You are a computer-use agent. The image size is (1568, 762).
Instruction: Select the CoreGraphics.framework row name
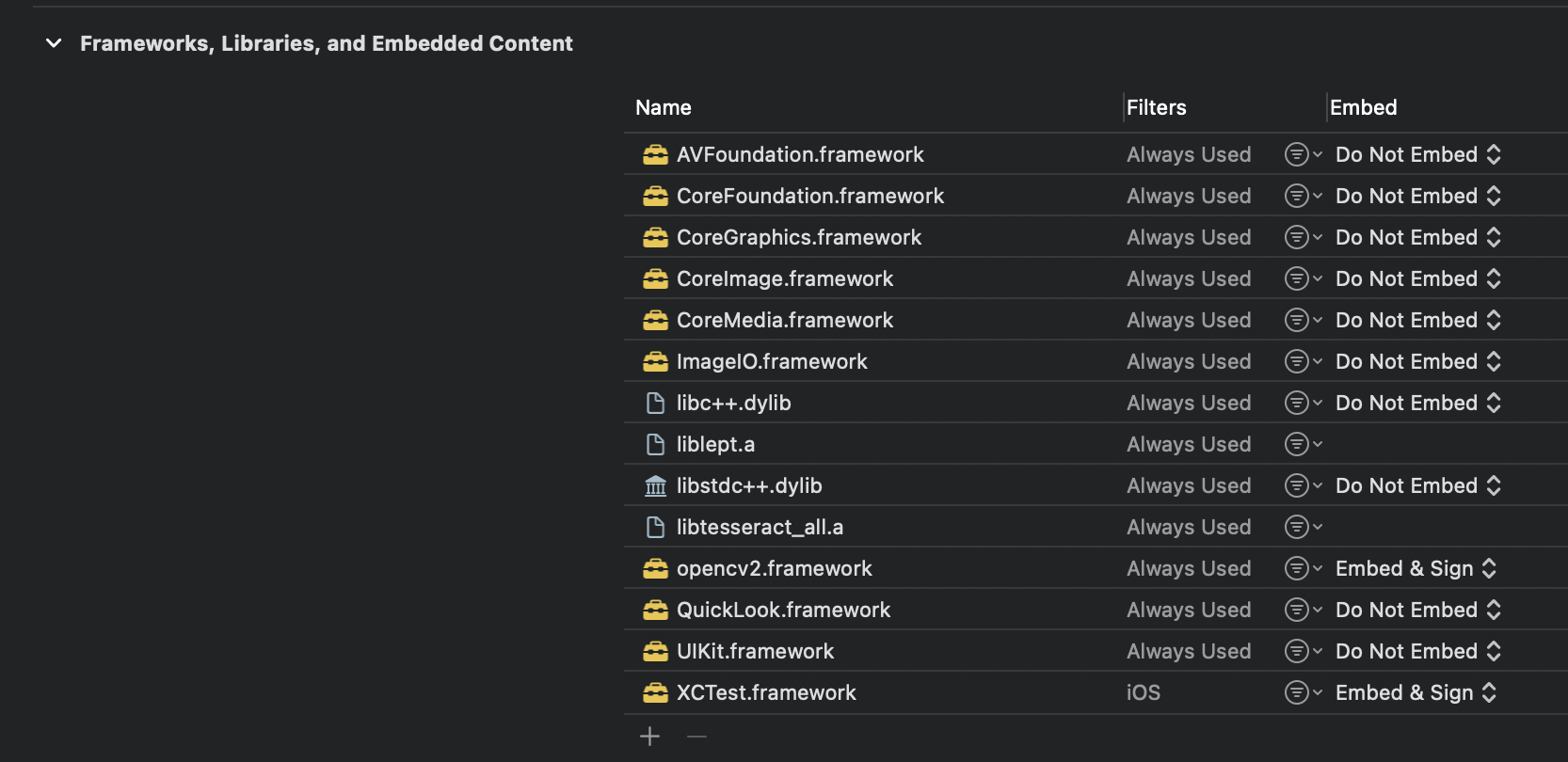pyautogui.click(x=799, y=237)
